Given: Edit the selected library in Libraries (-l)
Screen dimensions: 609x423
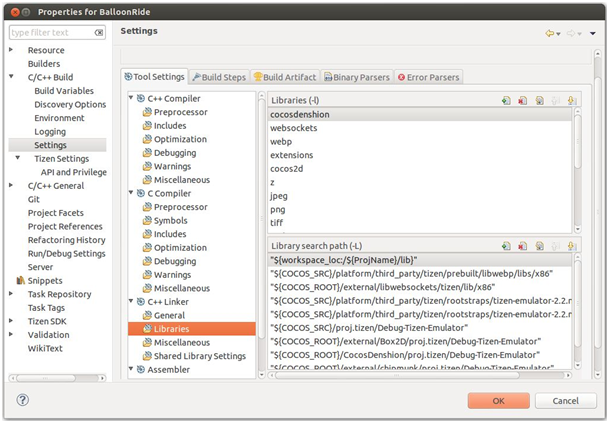Looking at the screenshot, I should tap(539, 101).
